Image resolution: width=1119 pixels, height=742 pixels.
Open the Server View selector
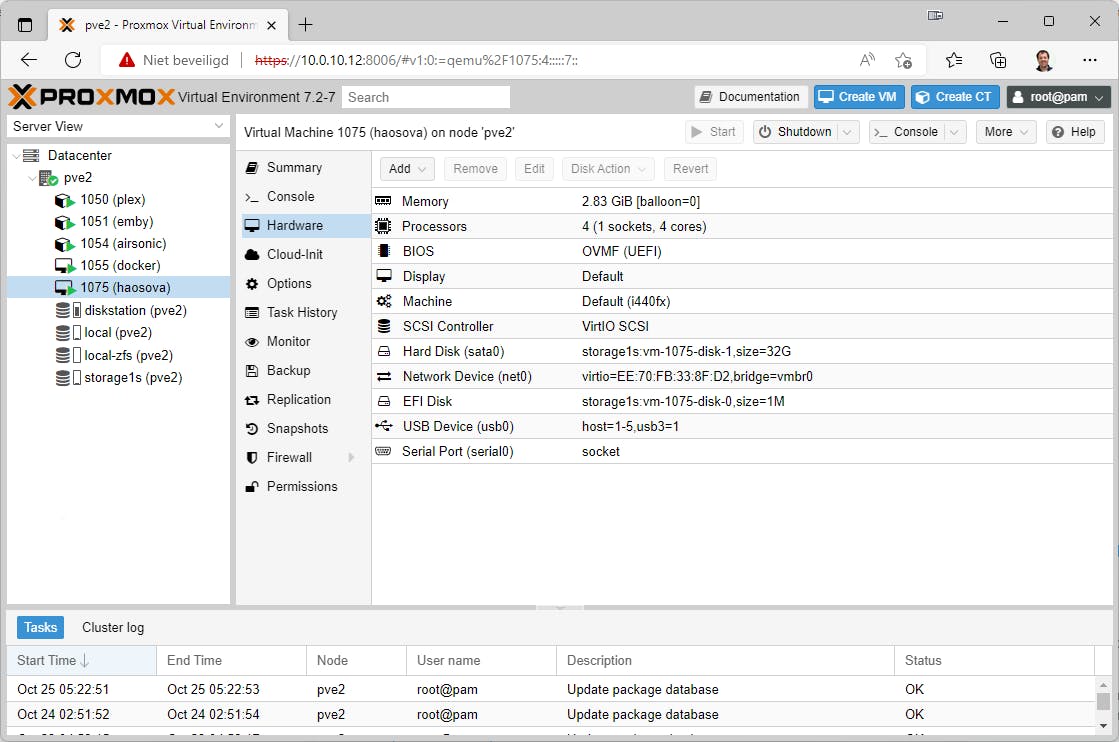click(118, 126)
